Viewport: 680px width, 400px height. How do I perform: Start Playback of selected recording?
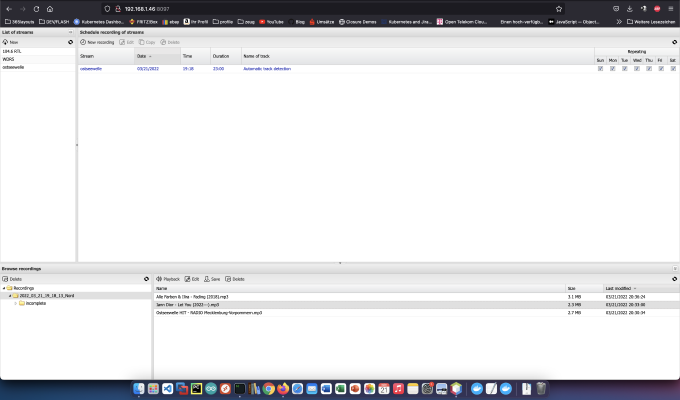click(x=167, y=279)
